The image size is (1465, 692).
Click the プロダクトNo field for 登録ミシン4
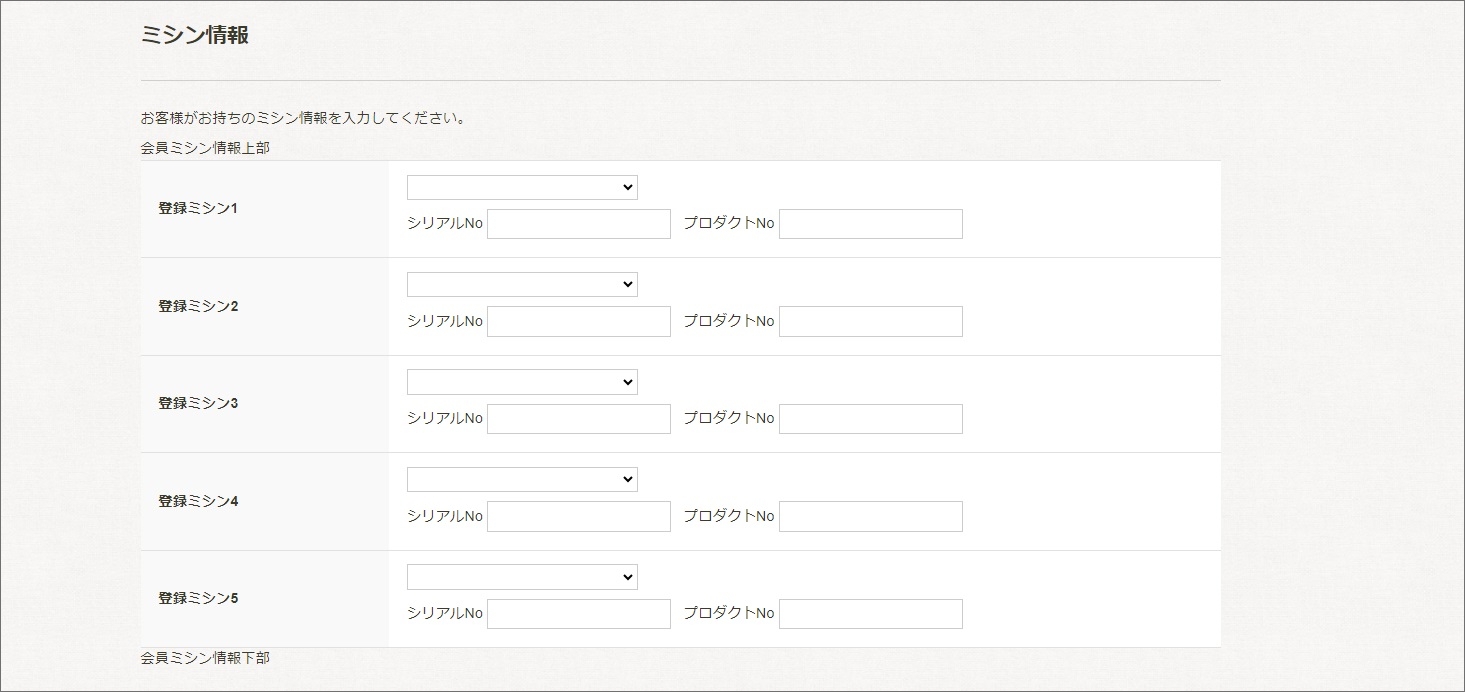point(870,516)
